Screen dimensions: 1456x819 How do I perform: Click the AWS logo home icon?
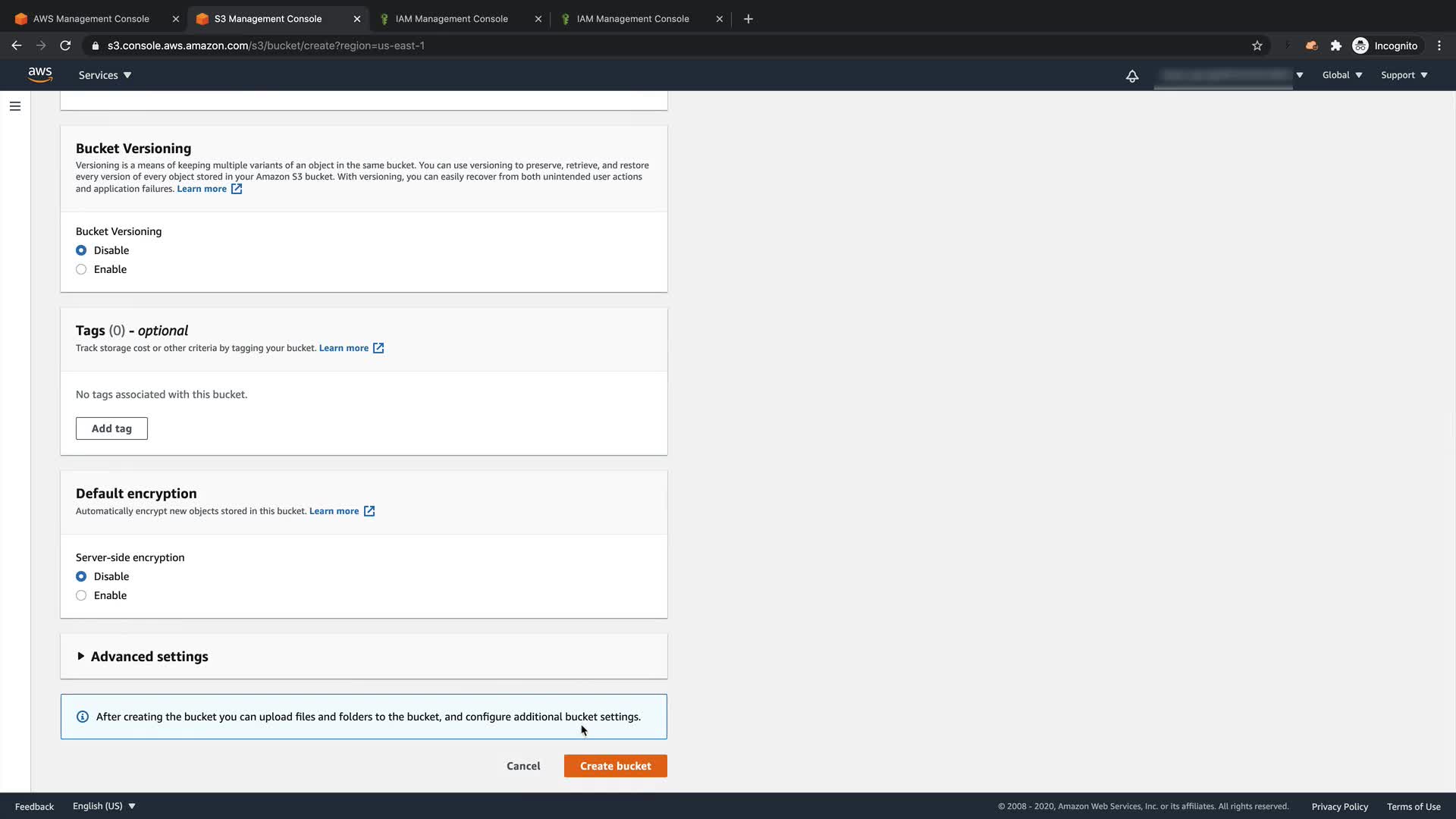point(39,74)
